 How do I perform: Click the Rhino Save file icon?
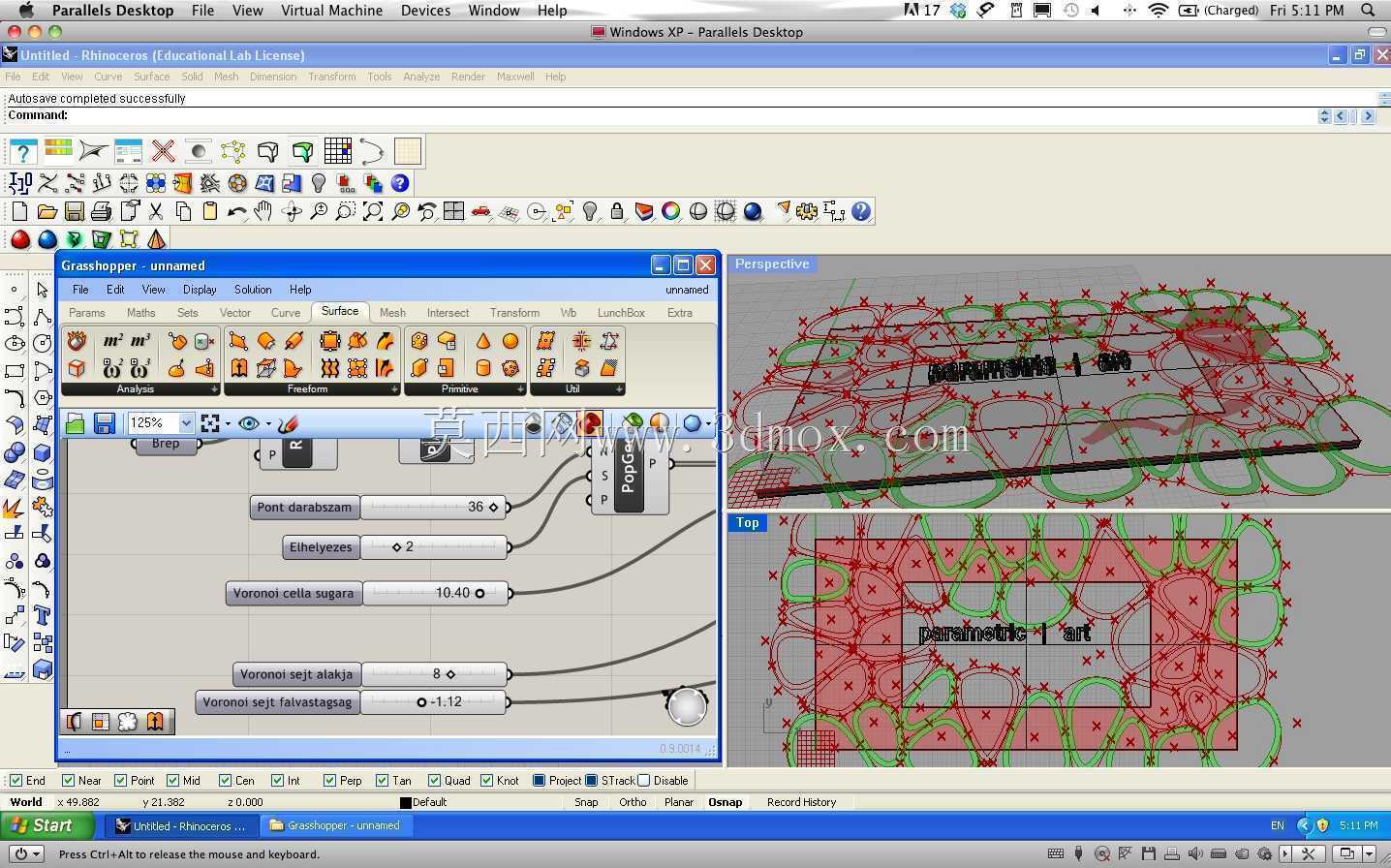[x=74, y=211]
